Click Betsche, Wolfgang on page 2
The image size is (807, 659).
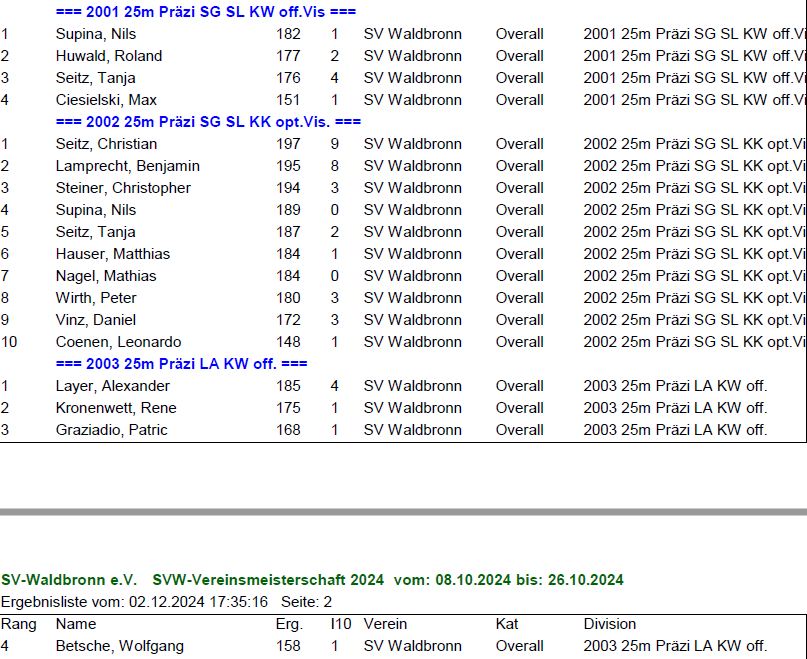tap(119, 646)
